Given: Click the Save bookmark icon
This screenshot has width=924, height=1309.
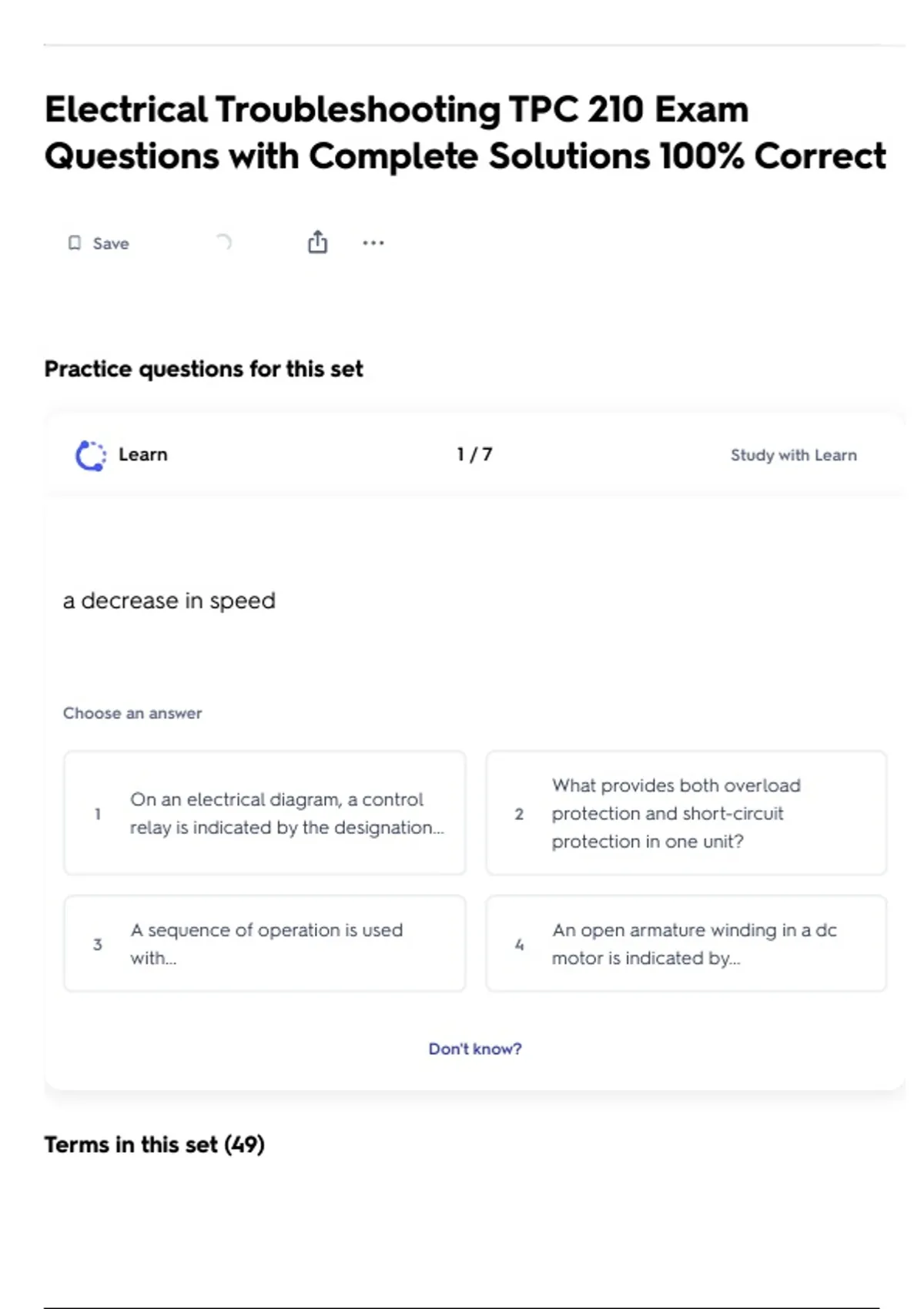Looking at the screenshot, I should pos(75,243).
